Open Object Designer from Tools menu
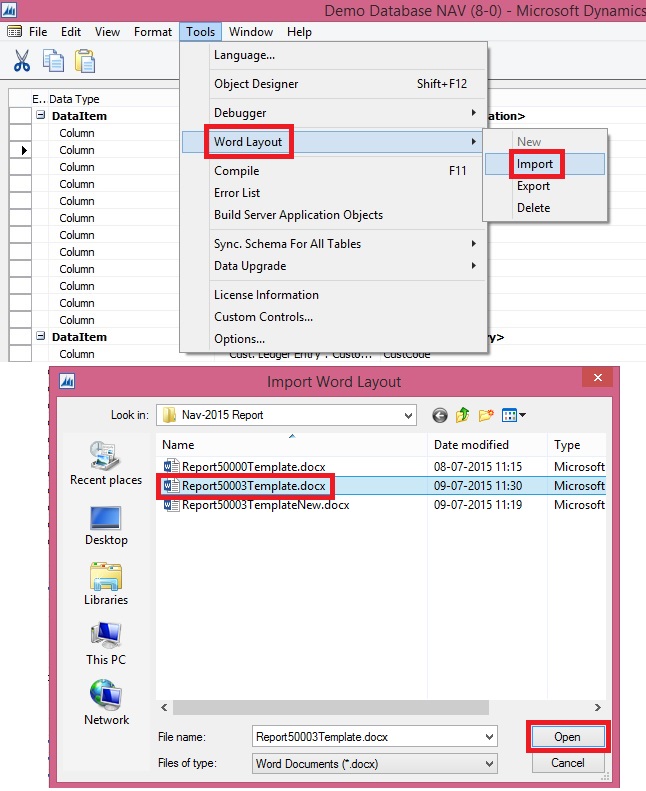This screenshot has height=791, width=646. [256, 84]
